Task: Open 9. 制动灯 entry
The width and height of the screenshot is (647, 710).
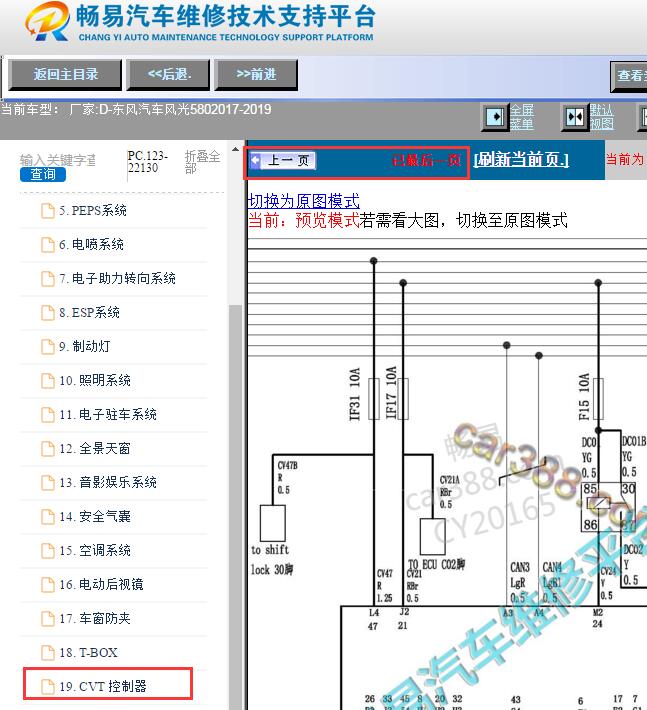Action: tap(84, 346)
